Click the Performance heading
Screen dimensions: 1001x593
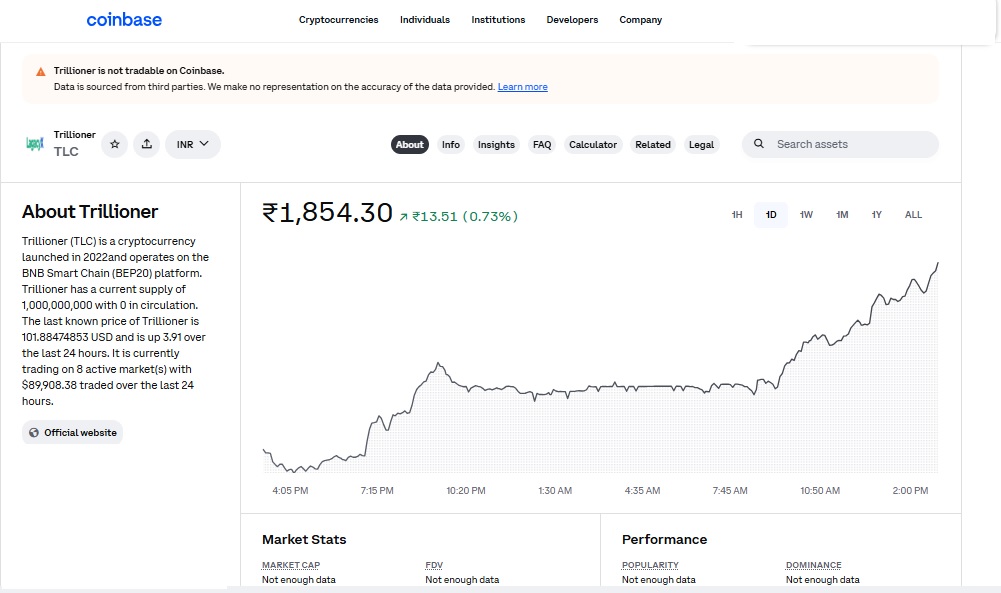665,539
